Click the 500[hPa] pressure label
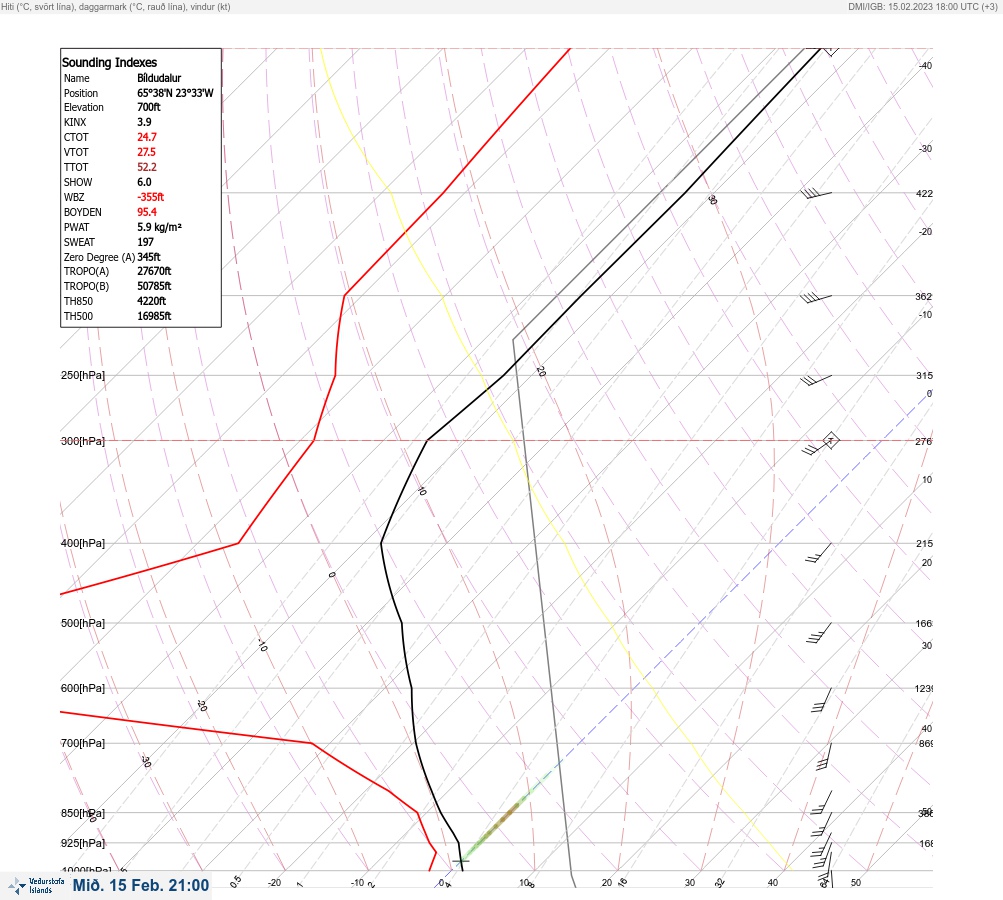Screen dimensions: 1003x900 click(x=83, y=624)
